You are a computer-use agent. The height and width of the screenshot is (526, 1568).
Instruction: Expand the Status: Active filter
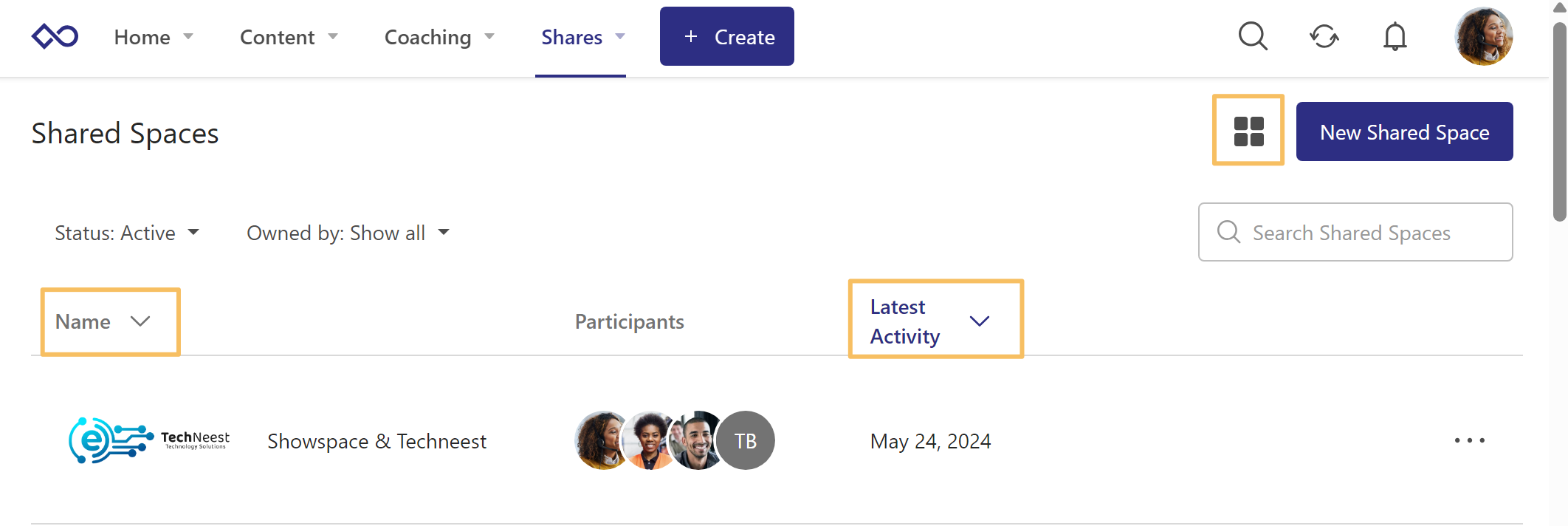[x=127, y=233]
